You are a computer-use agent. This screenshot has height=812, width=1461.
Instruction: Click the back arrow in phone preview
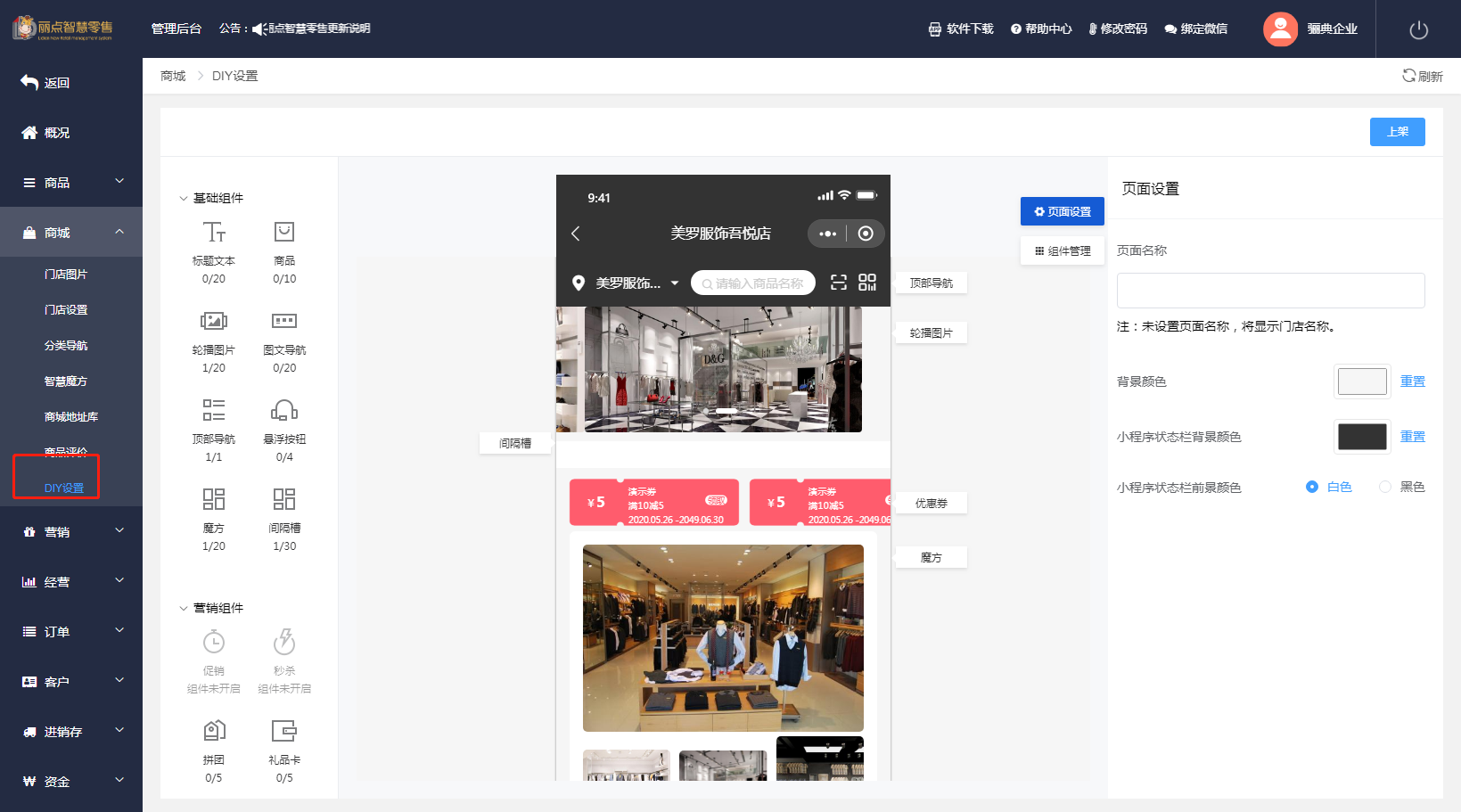tap(575, 234)
